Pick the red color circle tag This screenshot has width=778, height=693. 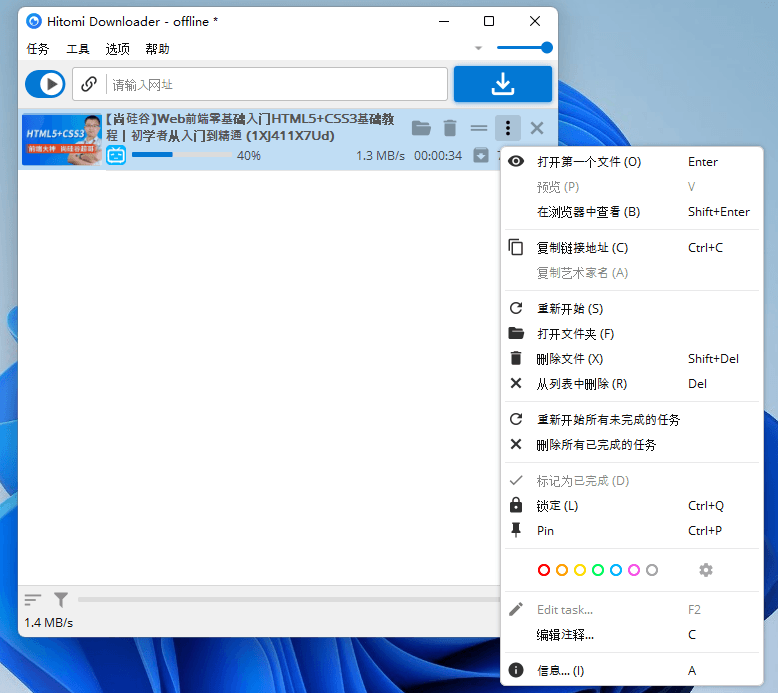point(544,570)
